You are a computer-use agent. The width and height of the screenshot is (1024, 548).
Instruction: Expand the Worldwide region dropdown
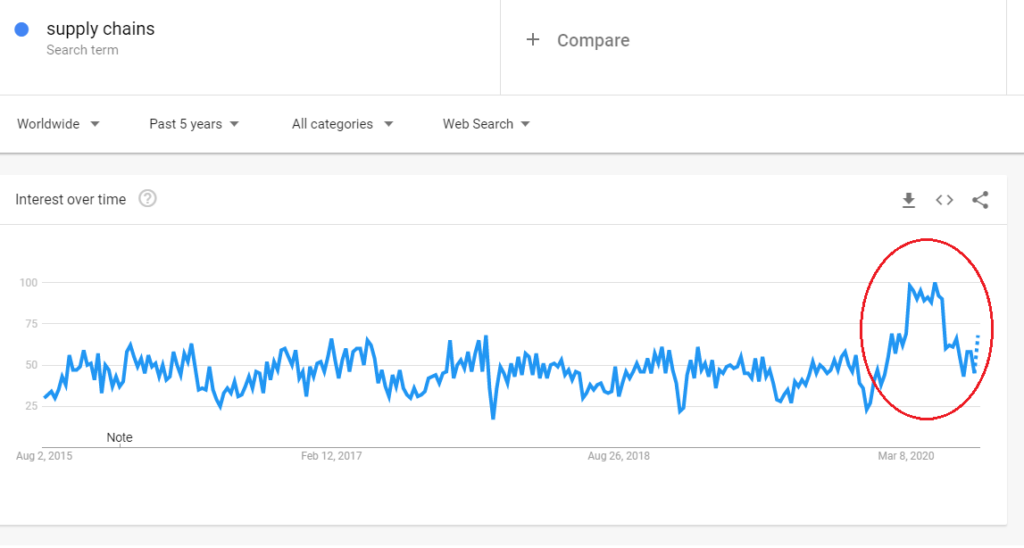click(58, 124)
